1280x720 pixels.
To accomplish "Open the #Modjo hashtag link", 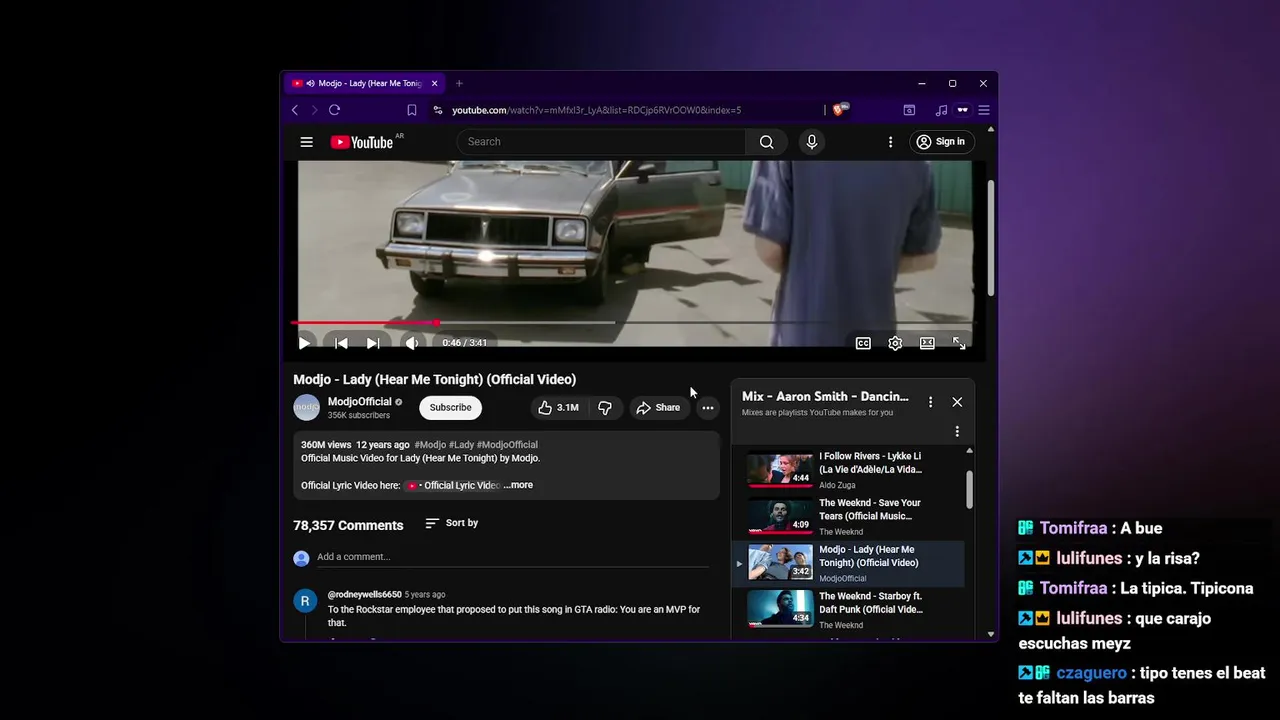I will click(x=430, y=445).
